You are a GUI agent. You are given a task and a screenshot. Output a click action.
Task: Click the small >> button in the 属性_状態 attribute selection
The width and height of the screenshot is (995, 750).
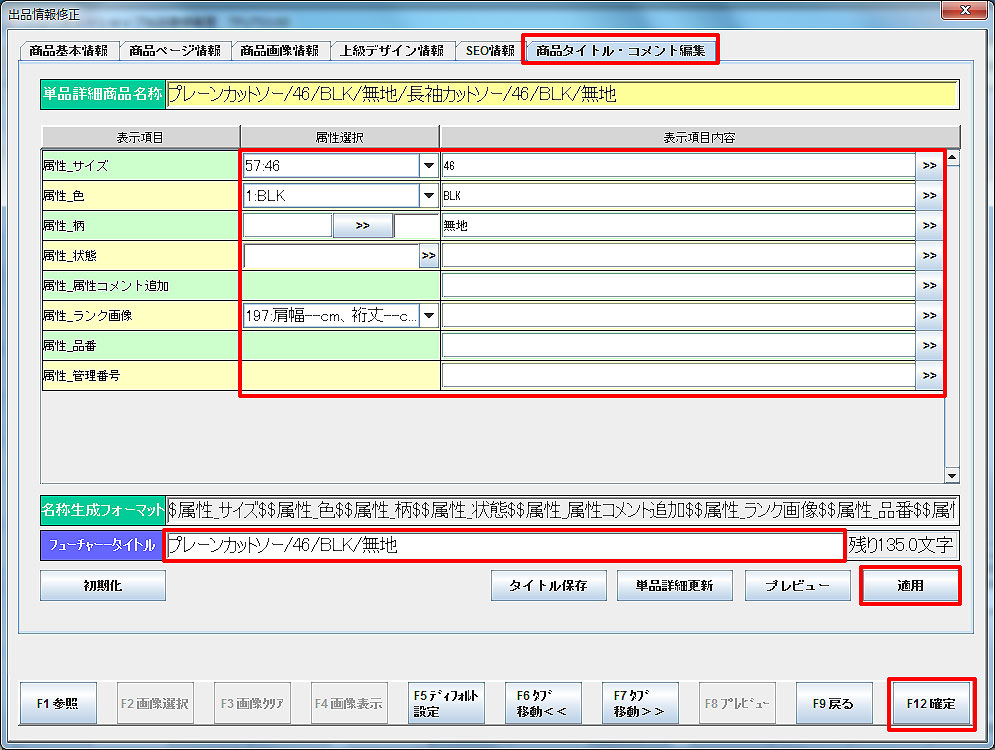point(428,256)
